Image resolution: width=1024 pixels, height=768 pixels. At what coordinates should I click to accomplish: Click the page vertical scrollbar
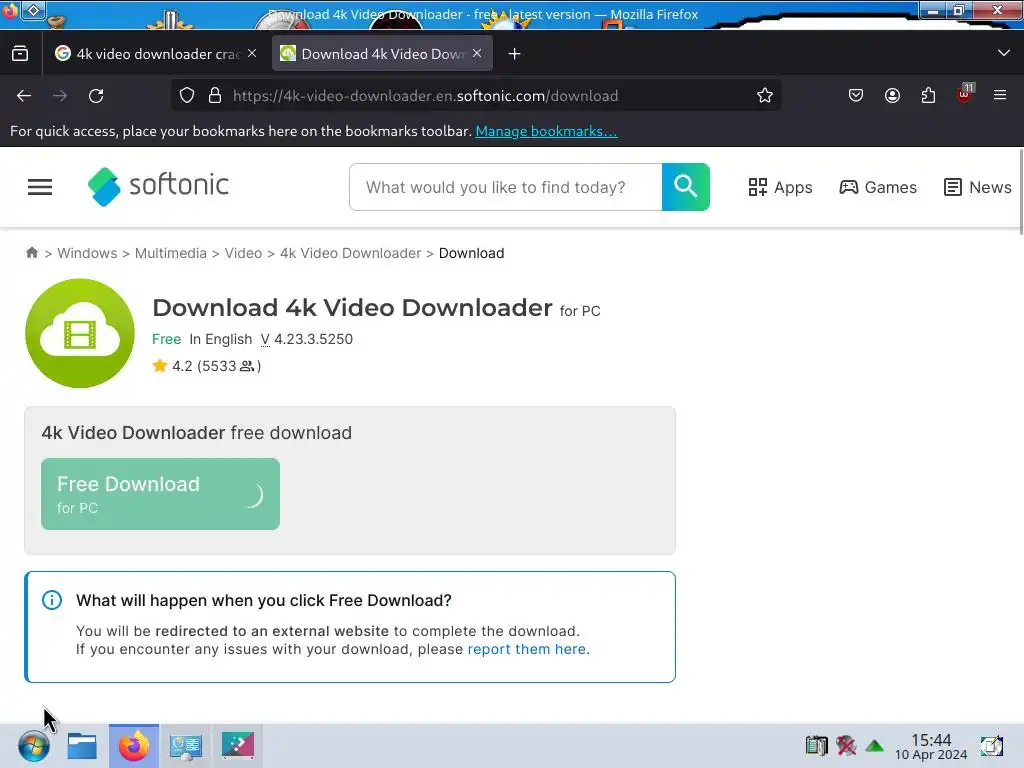pyautogui.click(x=1020, y=191)
